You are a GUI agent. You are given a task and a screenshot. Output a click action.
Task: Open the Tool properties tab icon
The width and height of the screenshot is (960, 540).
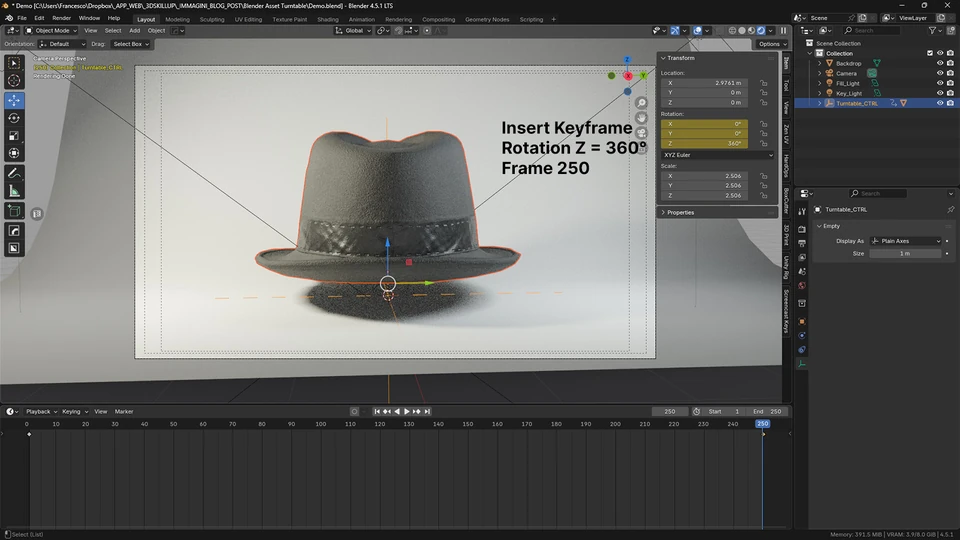(802, 211)
